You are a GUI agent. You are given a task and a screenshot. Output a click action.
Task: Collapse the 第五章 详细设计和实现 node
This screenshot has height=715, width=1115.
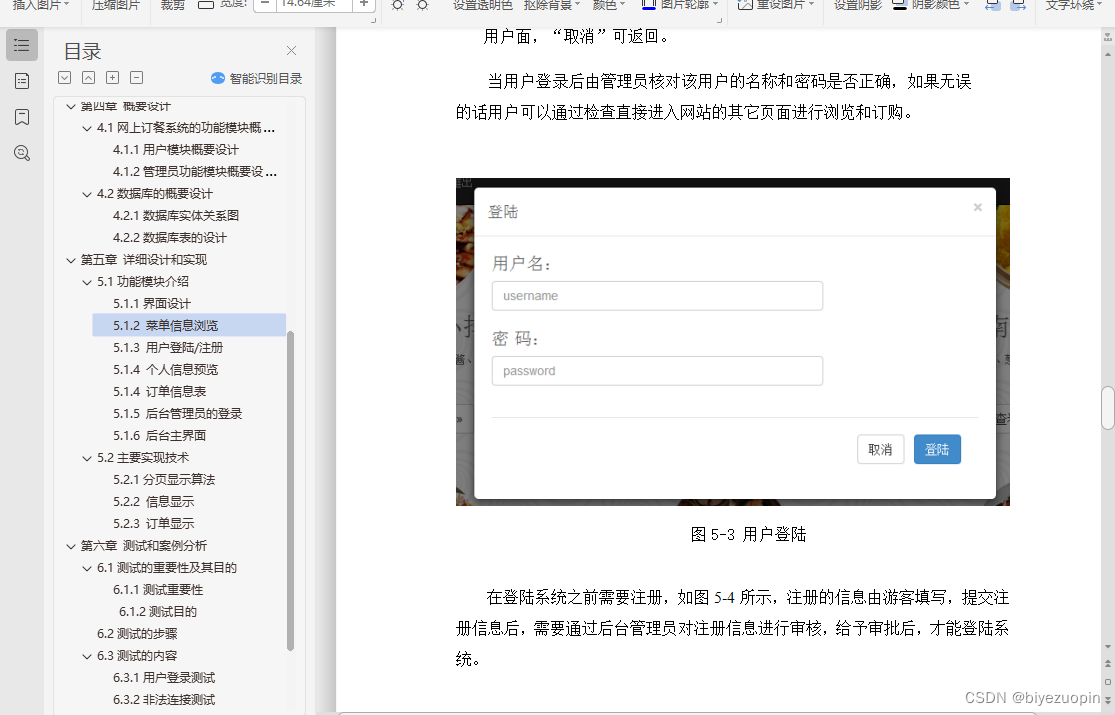(x=70, y=260)
